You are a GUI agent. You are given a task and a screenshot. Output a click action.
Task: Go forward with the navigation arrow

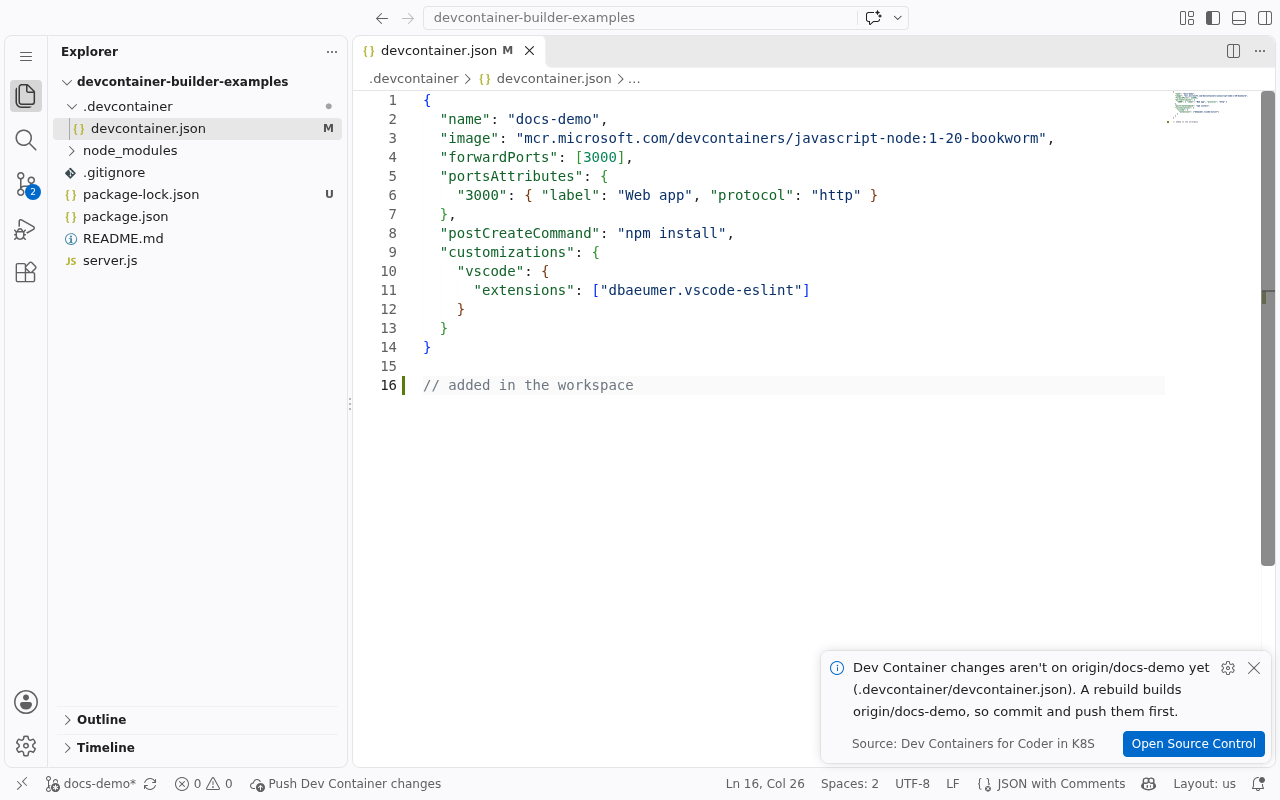(407, 18)
